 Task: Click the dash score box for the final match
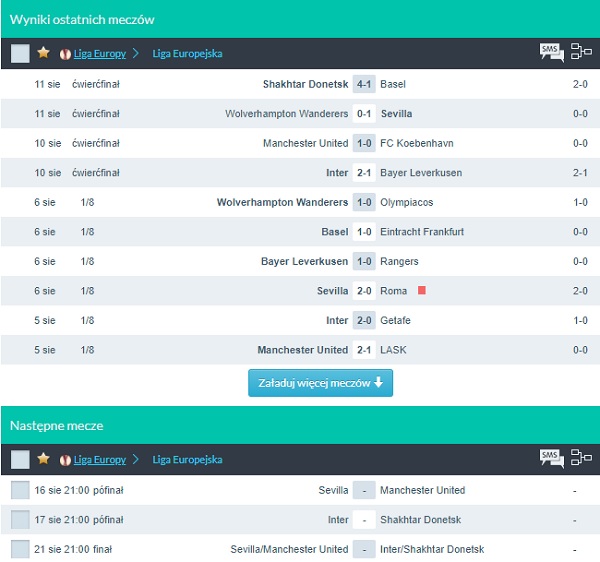pos(364,549)
